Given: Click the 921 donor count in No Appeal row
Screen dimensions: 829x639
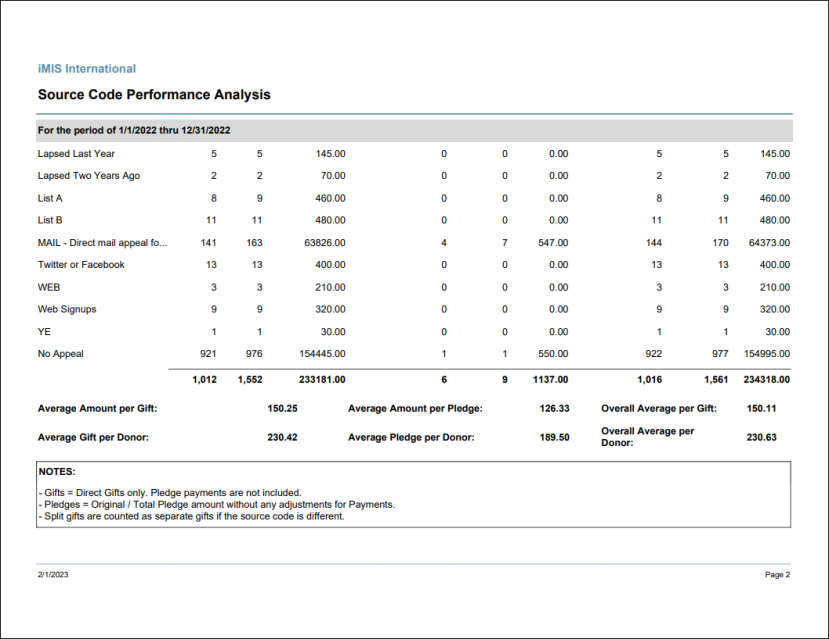Looking at the screenshot, I should pos(208,354).
